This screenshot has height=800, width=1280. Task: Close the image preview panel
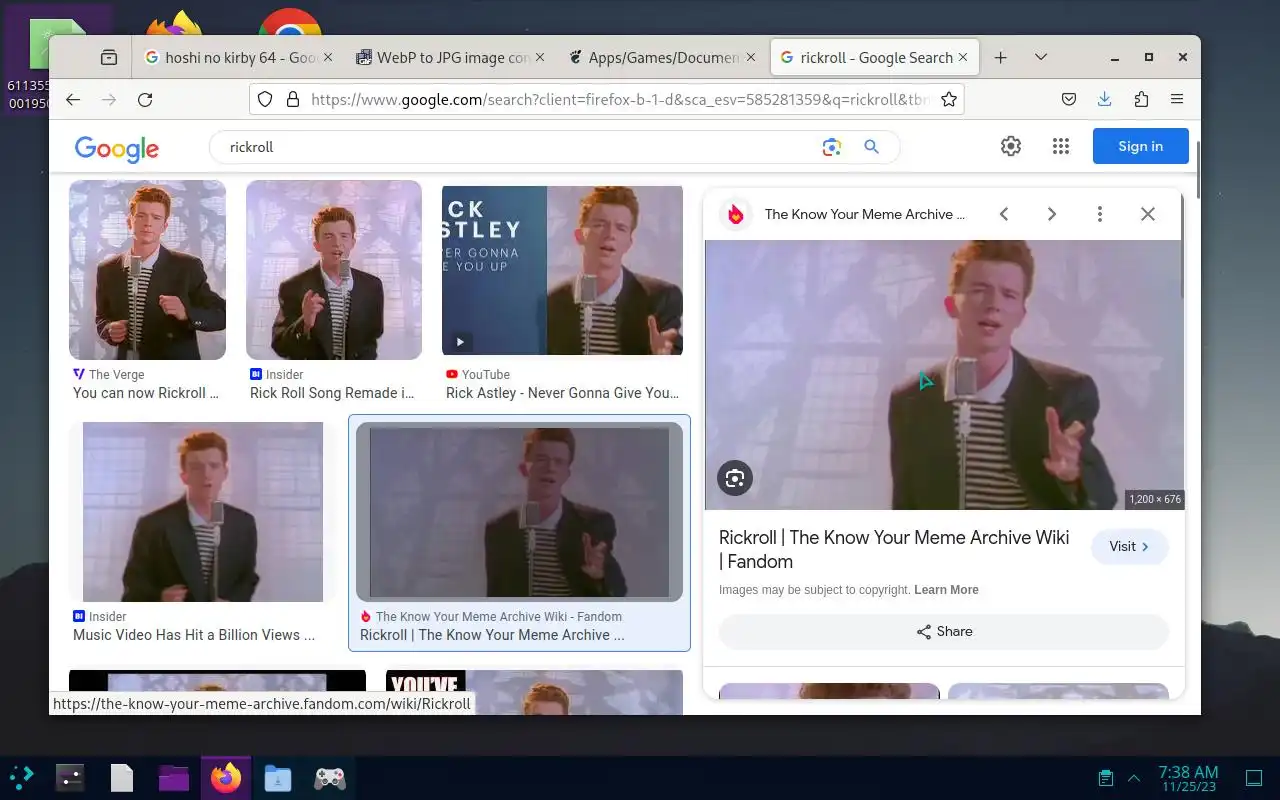coord(1148,214)
